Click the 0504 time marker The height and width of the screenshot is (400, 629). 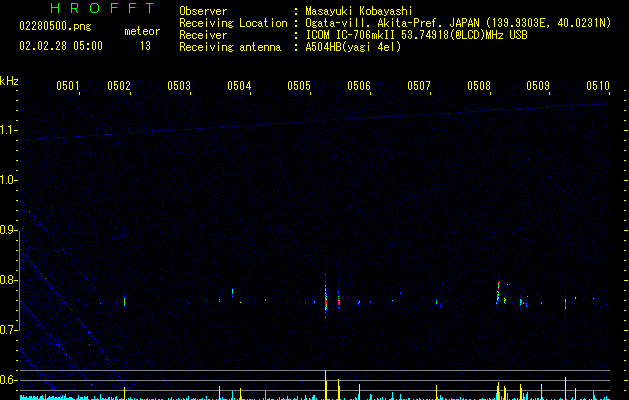coord(239,85)
